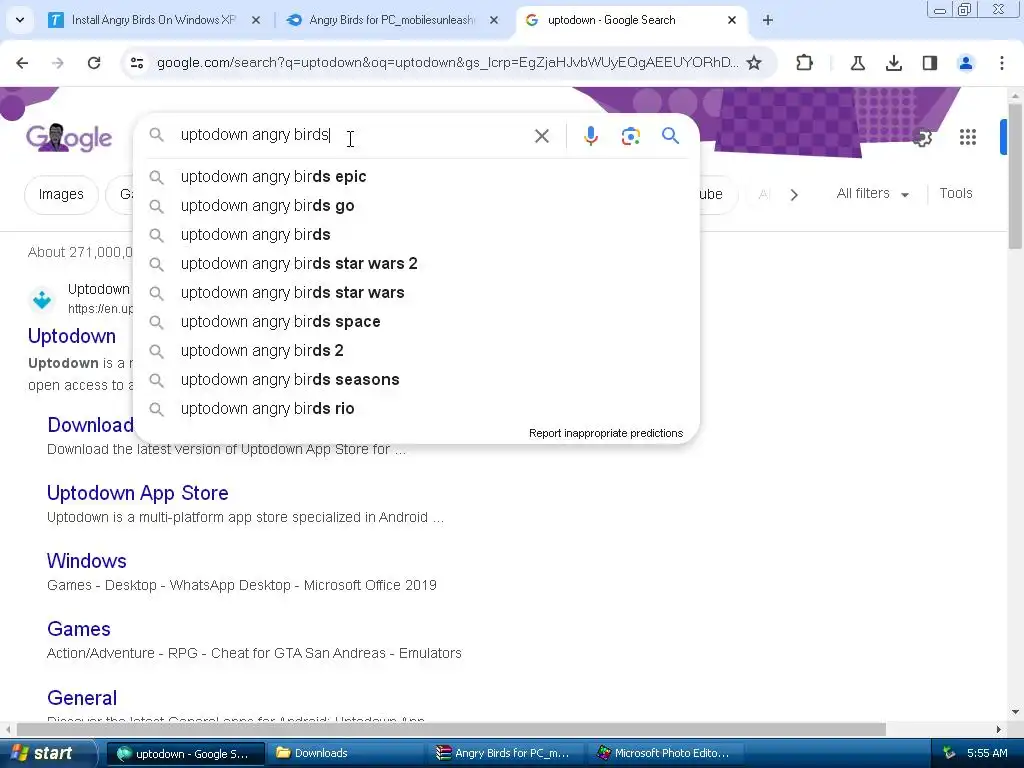
Task: Choose suggestion uptodown angry birds go
Action: point(417,206)
